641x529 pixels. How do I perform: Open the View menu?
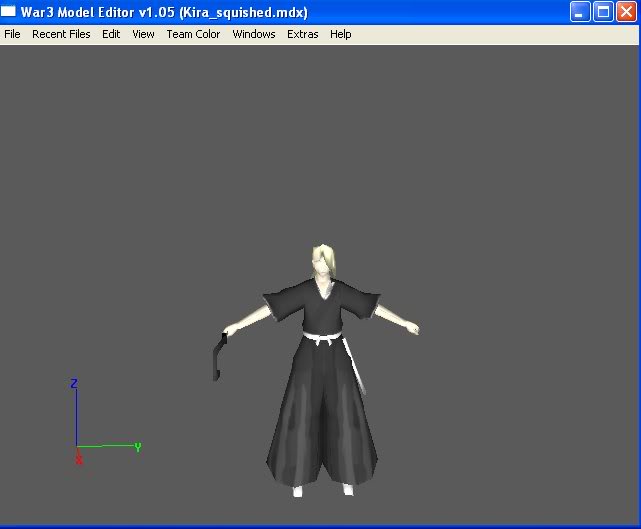point(143,34)
